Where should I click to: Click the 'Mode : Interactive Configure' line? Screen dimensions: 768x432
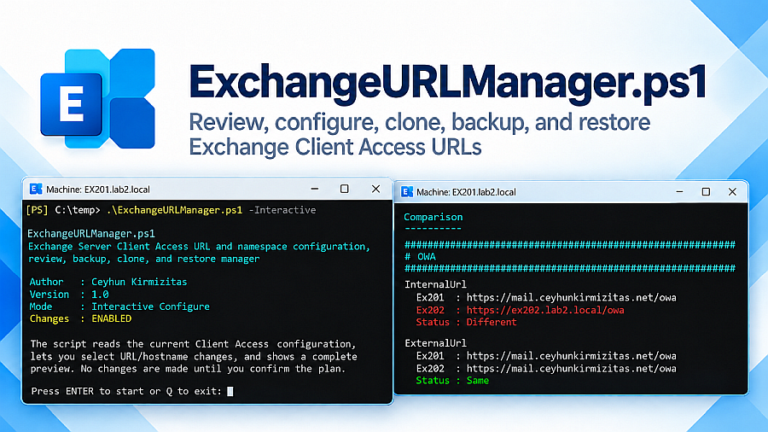click(120, 307)
